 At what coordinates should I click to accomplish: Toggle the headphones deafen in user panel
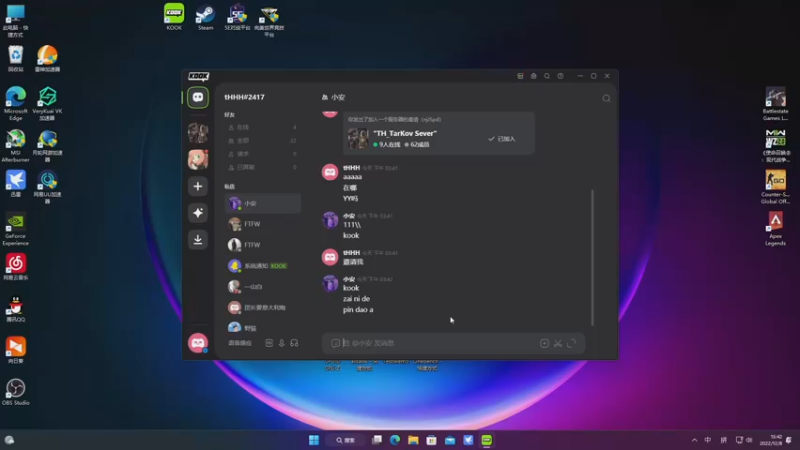click(x=294, y=343)
